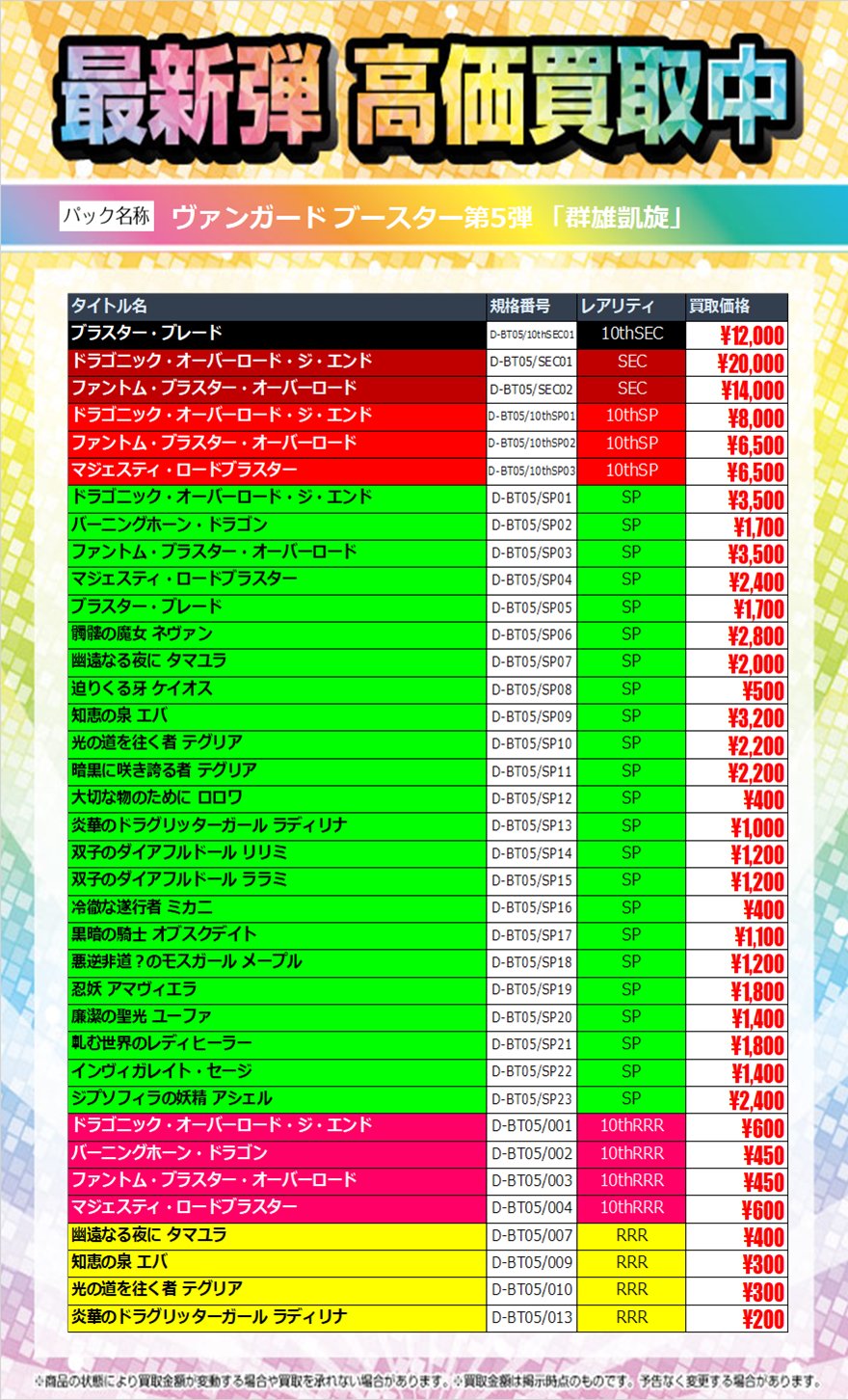Viewport: 848px width, 1400px height.
Task: Select card number D-BT05/SEC01
Action: (532, 362)
